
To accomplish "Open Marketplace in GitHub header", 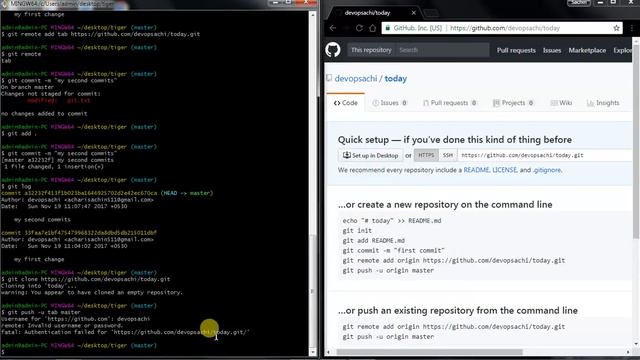I will click(x=587, y=50).
